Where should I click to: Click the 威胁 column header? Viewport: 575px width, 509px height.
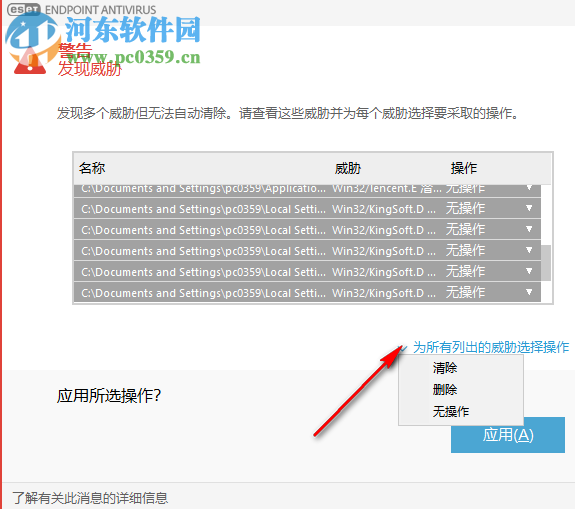click(x=348, y=168)
